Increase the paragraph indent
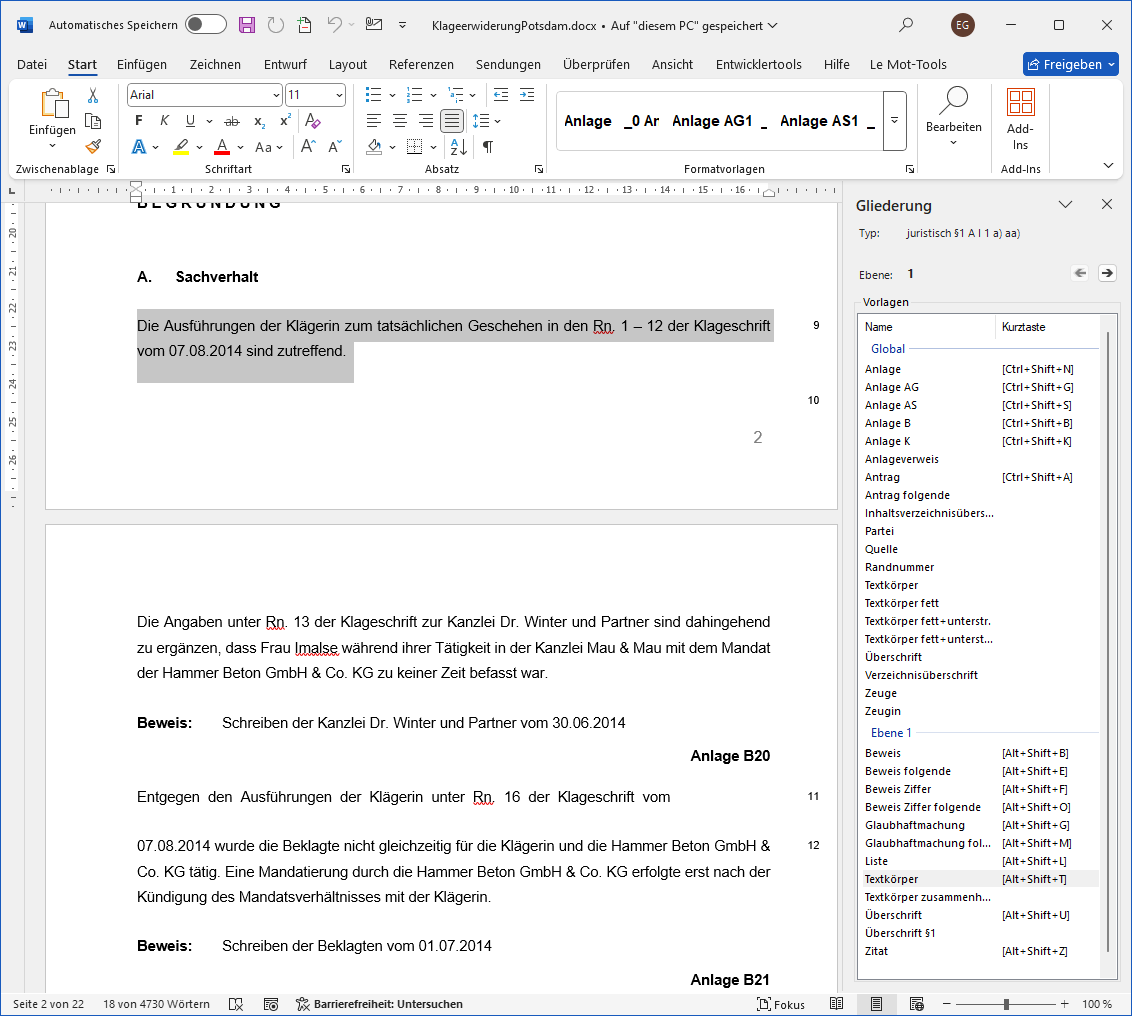The image size is (1132, 1016). coord(527,95)
